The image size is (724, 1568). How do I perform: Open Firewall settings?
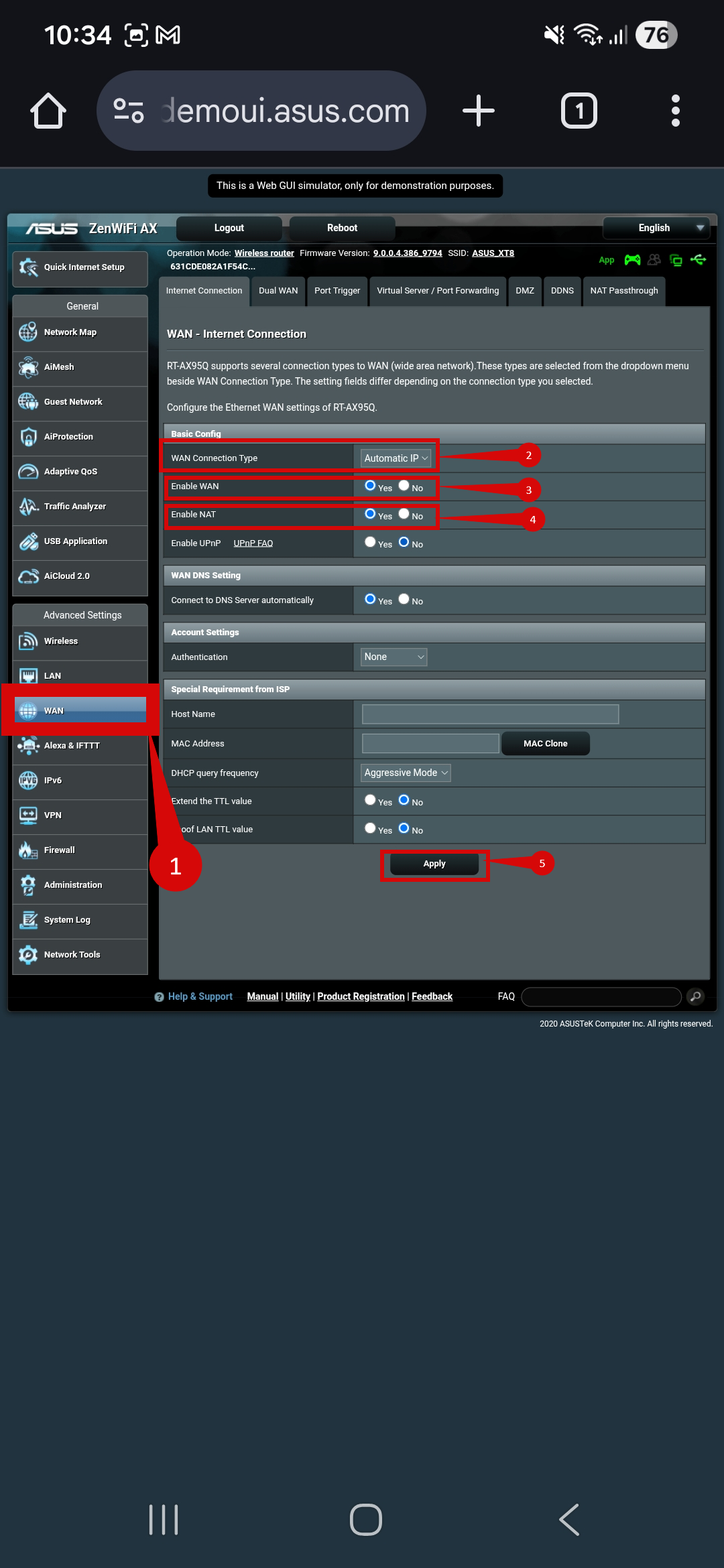(x=80, y=850)
